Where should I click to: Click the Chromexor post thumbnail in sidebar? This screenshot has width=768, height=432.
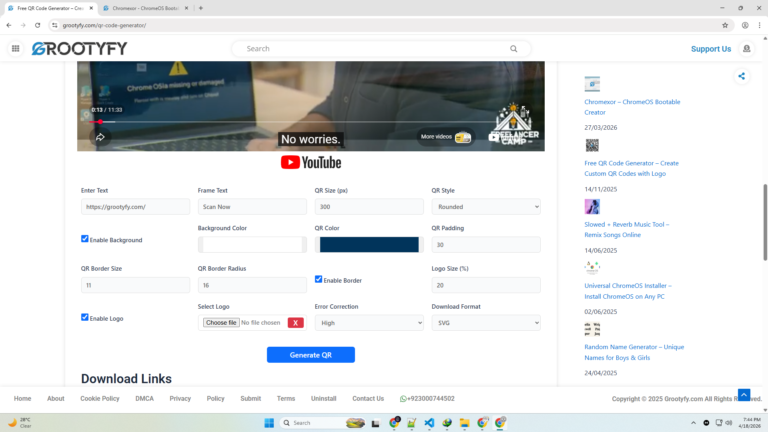pos(592,84)
